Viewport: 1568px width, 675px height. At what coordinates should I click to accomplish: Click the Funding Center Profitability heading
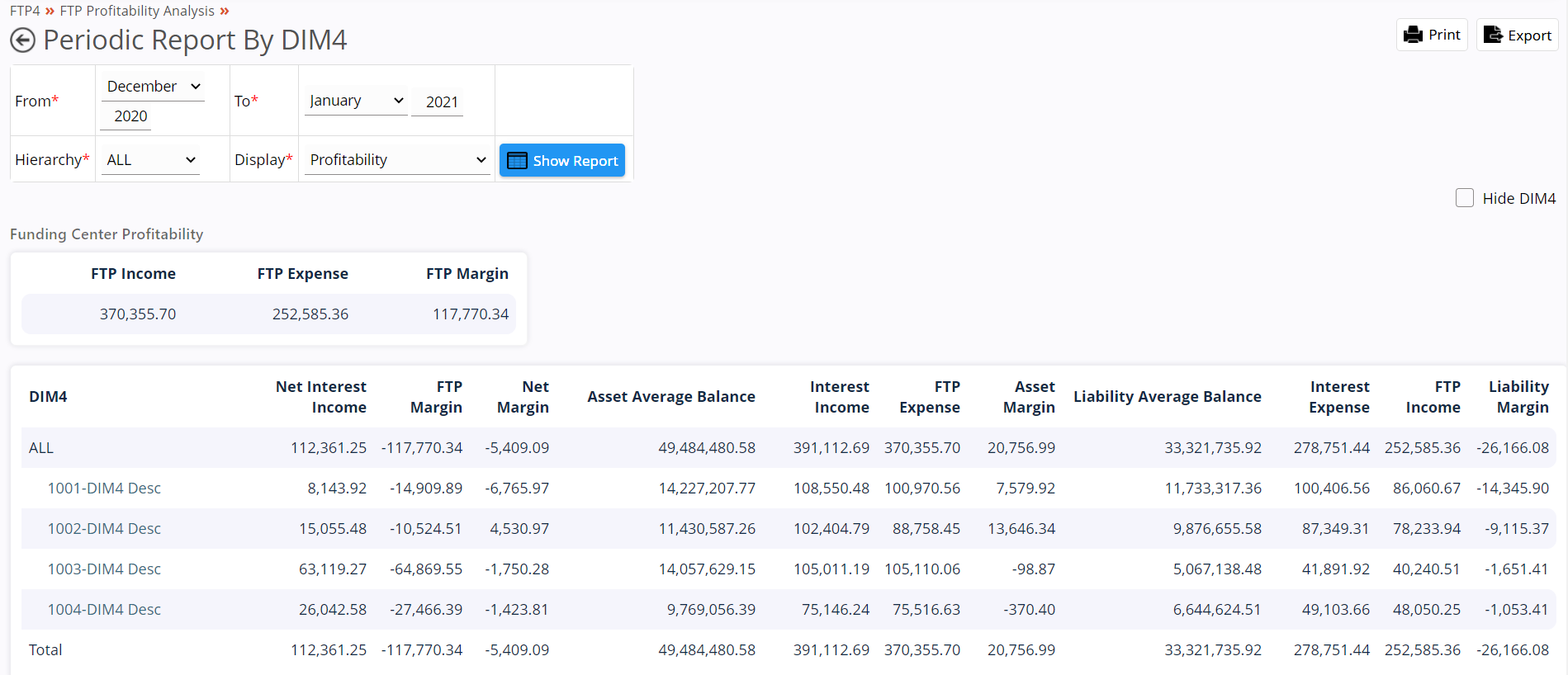coord(107,234)
